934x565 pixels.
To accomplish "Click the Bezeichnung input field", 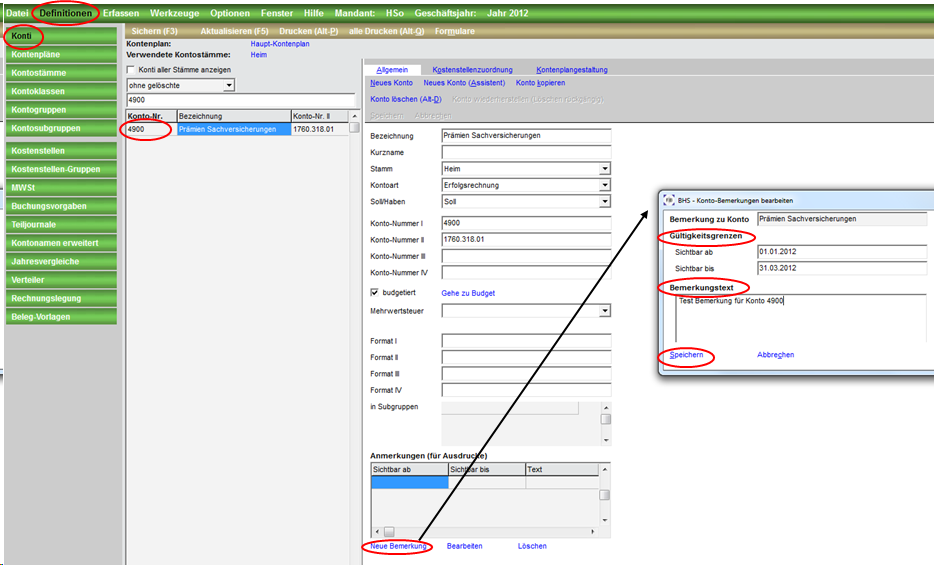I will [526, 136].
